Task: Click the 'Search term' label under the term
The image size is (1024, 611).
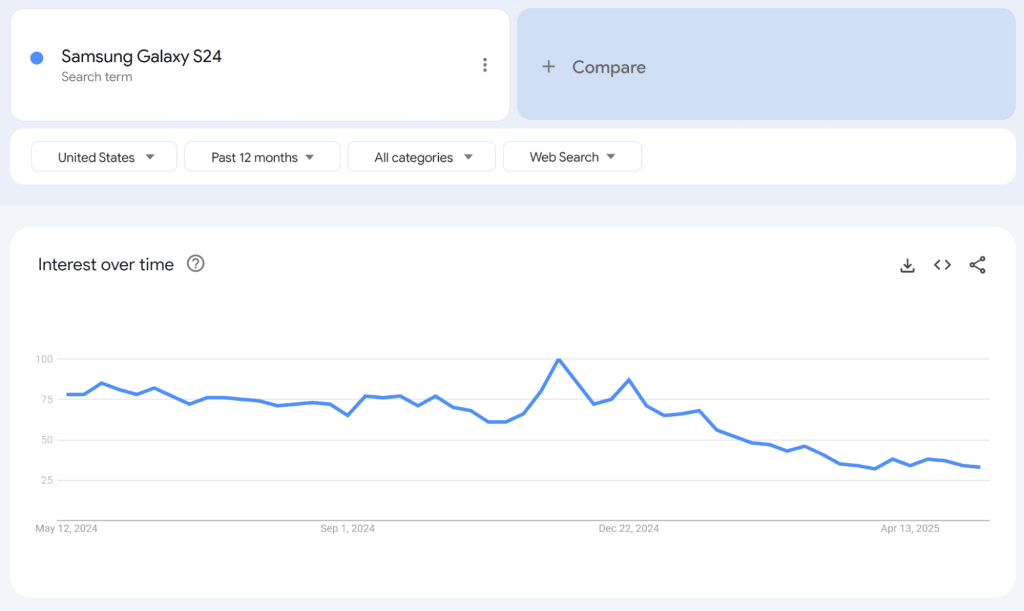Action: coord(97,77)
